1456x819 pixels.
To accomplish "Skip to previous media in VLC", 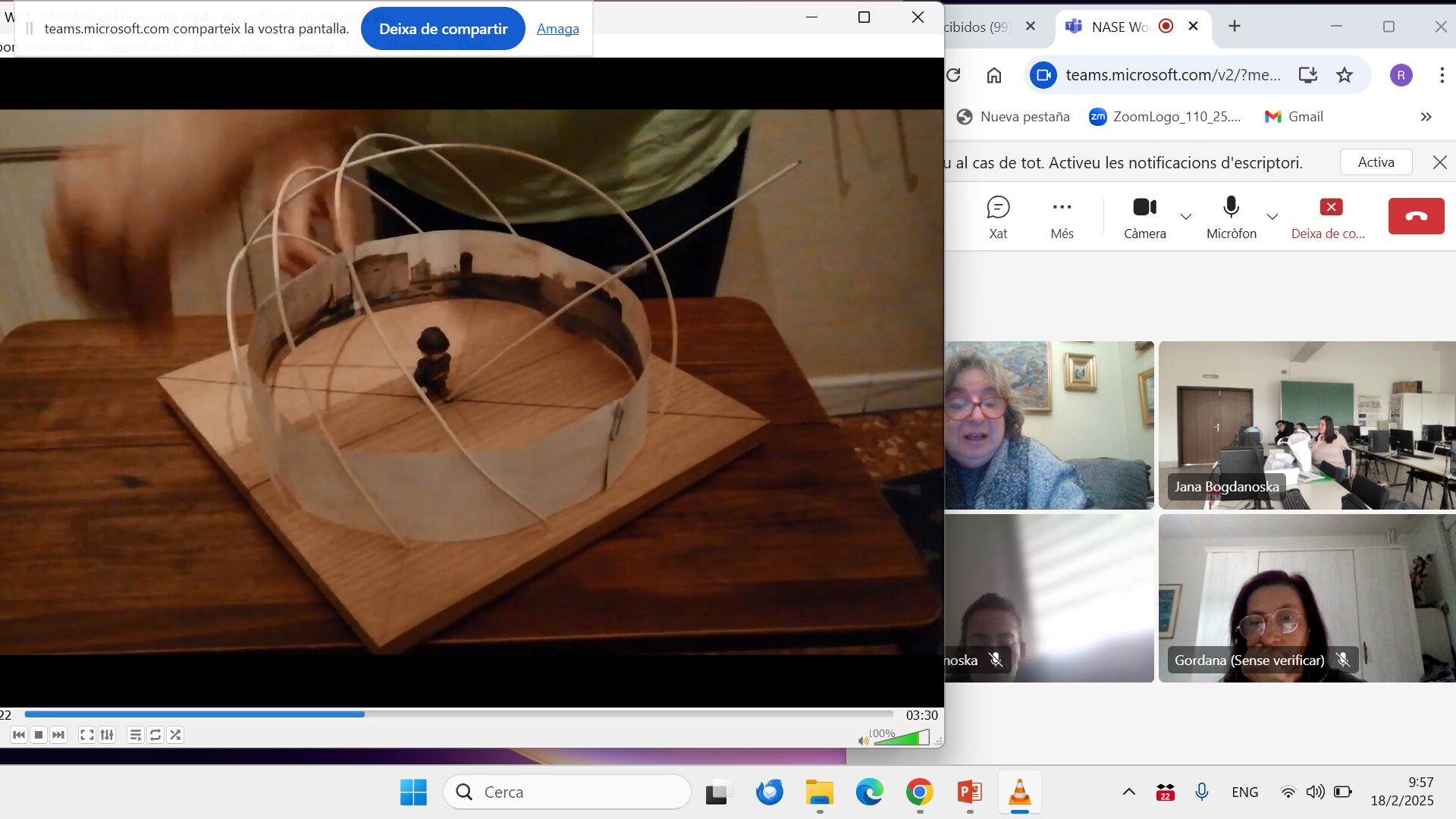I will coord(19,735).
